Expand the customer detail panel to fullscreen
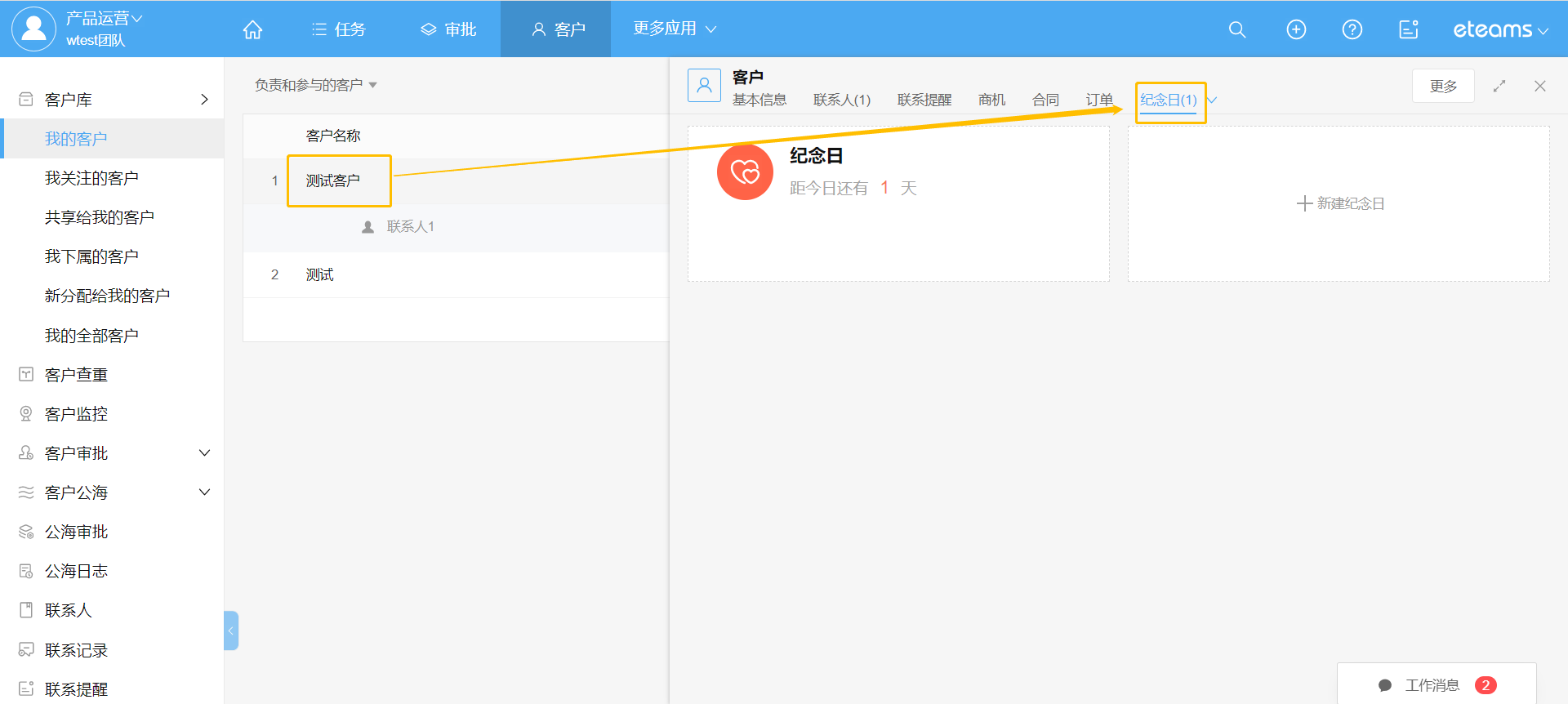The height and width of the screenshot is (704, 1568). (1499, 86)
